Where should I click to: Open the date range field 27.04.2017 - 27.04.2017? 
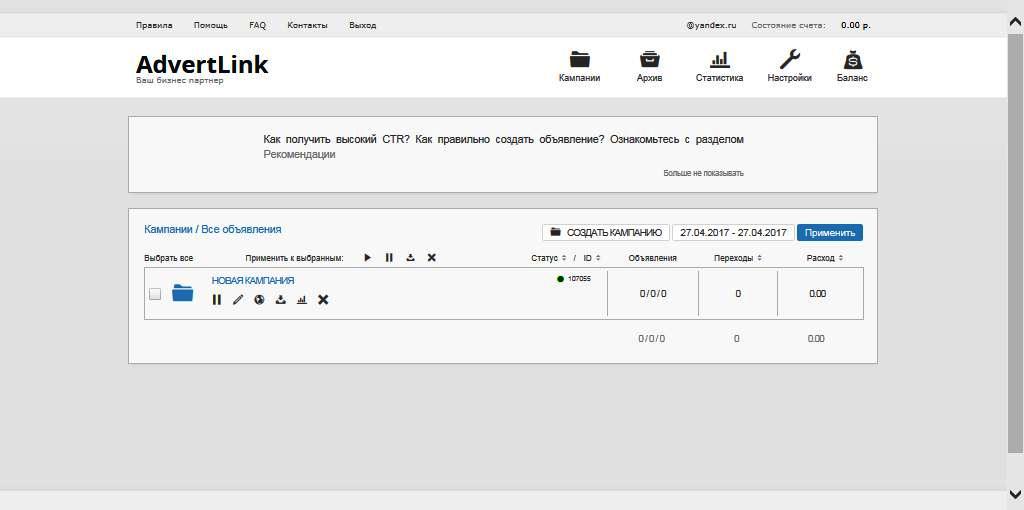click(x=733, y=232)
